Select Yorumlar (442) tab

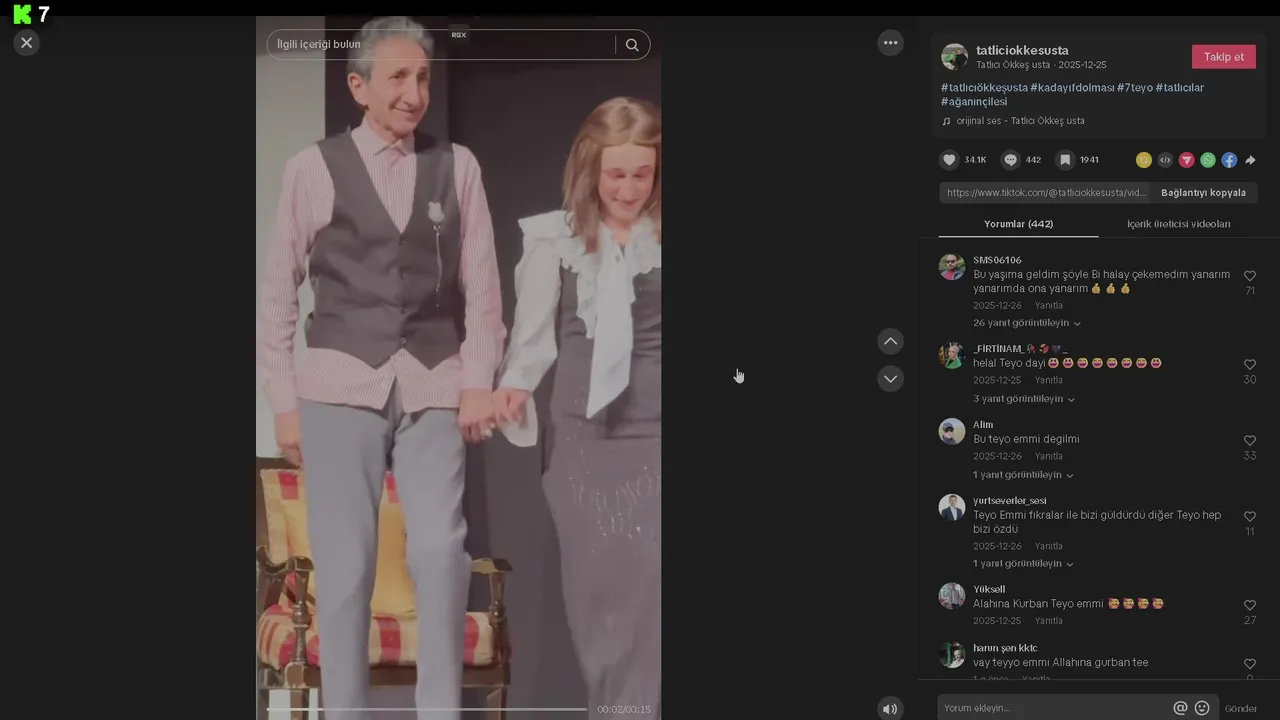[1018, 224]
